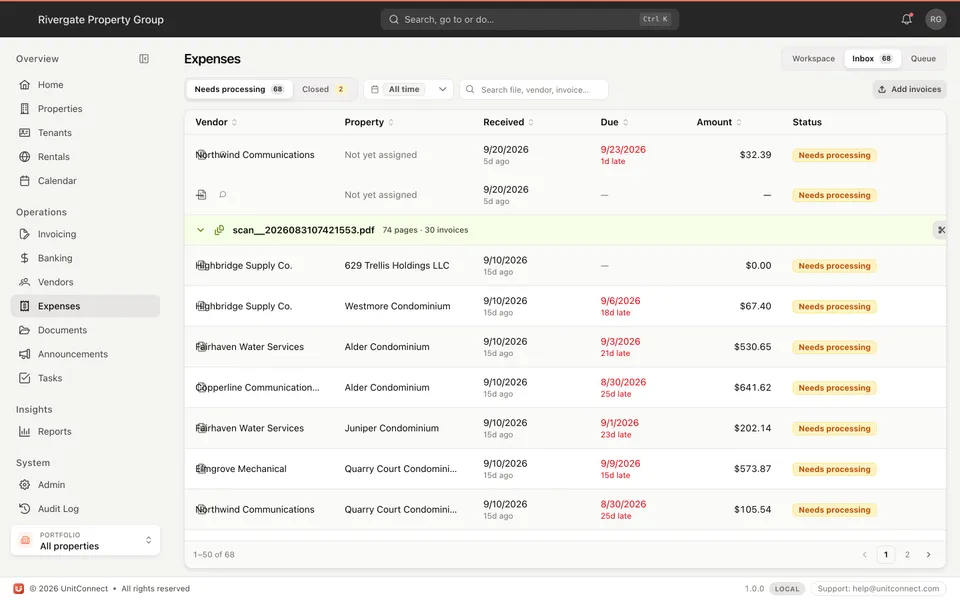Open the RG user avatar menu
The image size is (960, 600).
(x=936, y=19)
